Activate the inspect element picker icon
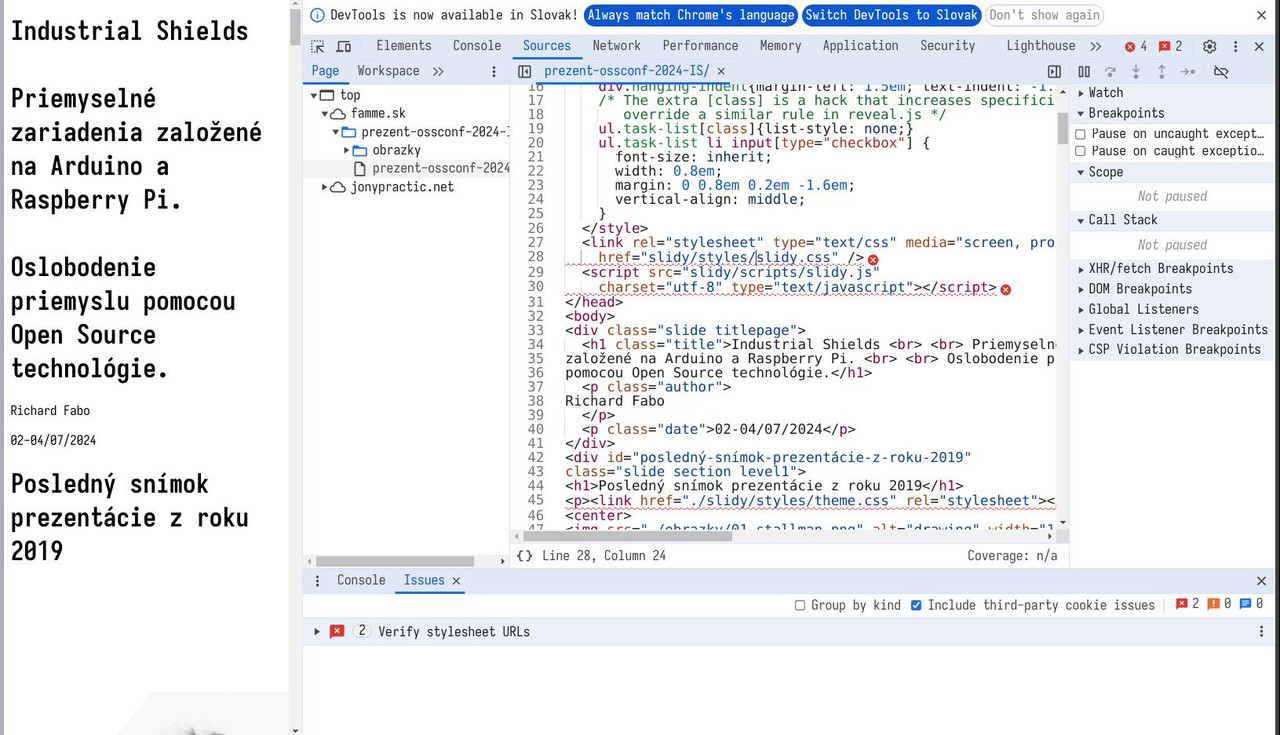This screenshot has width=1280, height=735. [317, 46]
